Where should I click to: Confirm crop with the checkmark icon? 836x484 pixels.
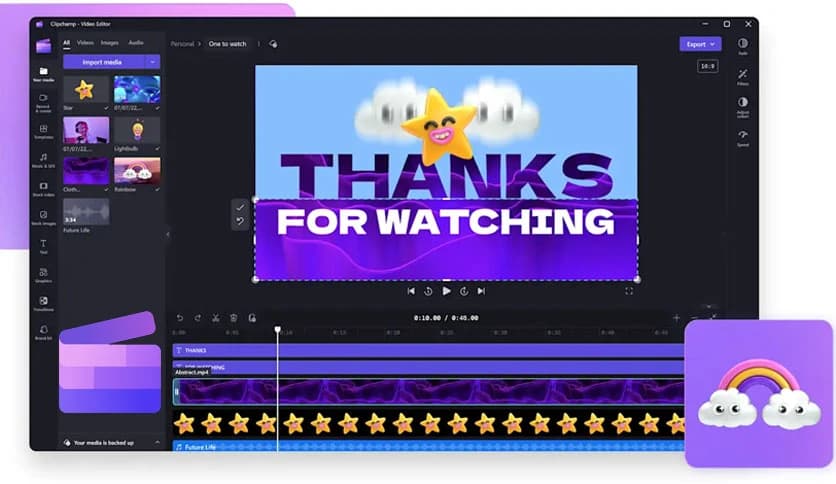[240, 207]
